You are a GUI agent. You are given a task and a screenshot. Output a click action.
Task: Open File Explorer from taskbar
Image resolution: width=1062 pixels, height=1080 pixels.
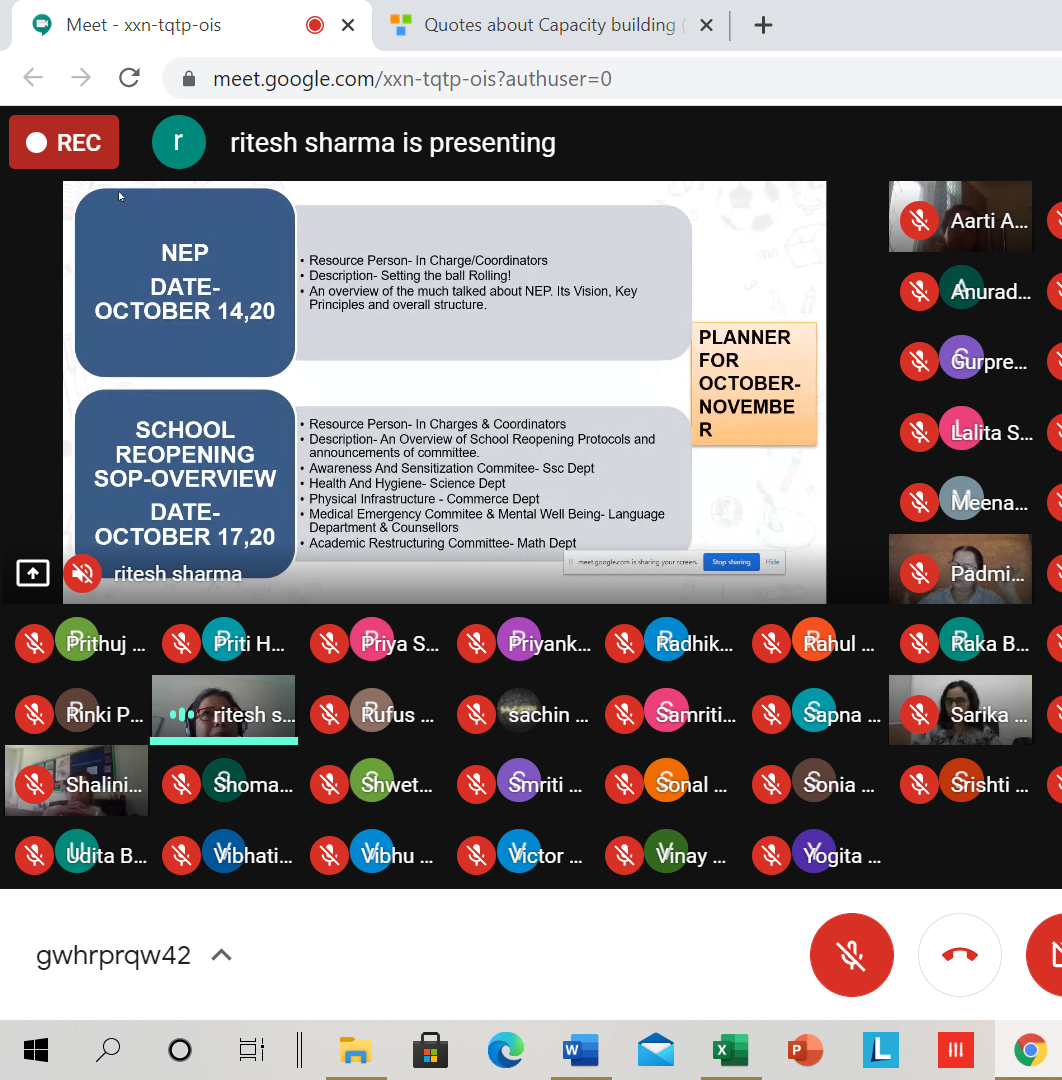pyautogui.click(x=355, y=1050)
